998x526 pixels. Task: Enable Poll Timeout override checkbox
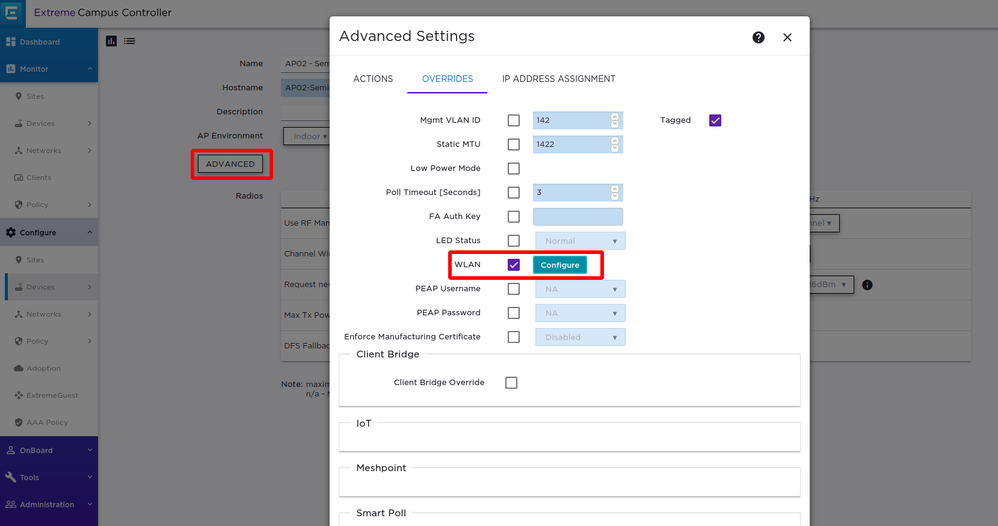(514, 192)
